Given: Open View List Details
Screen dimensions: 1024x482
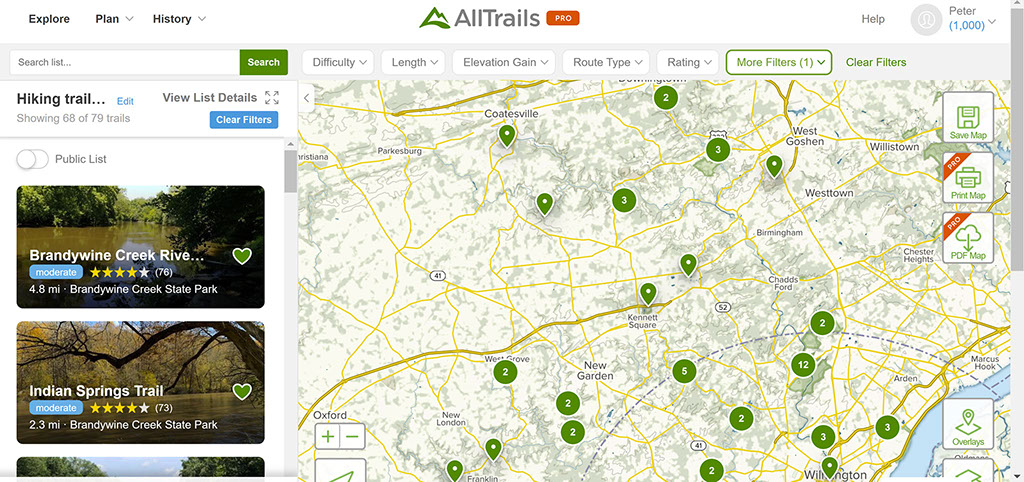Looking at the screenshot, I should pyautogui.click(x=210, y=97).
